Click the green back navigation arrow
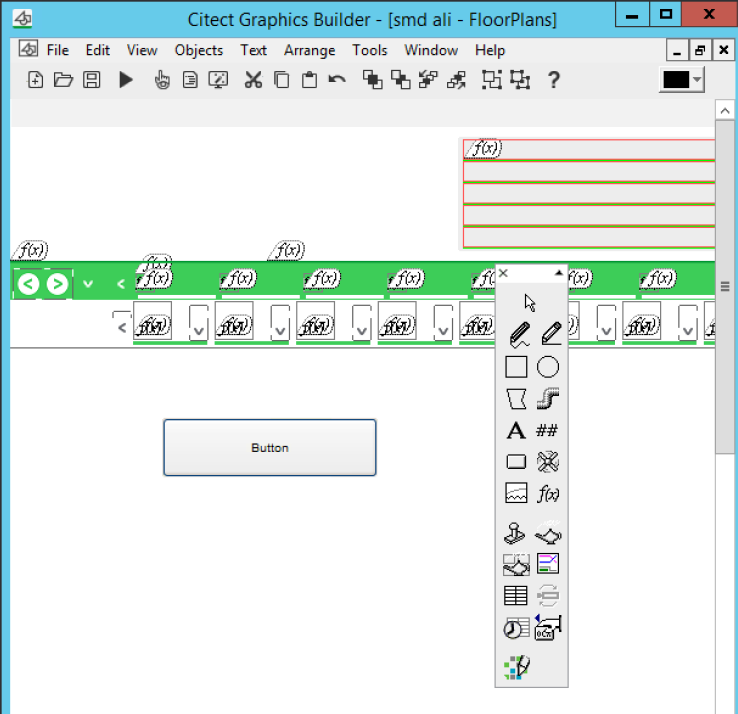738x714 pixels. 28,284
